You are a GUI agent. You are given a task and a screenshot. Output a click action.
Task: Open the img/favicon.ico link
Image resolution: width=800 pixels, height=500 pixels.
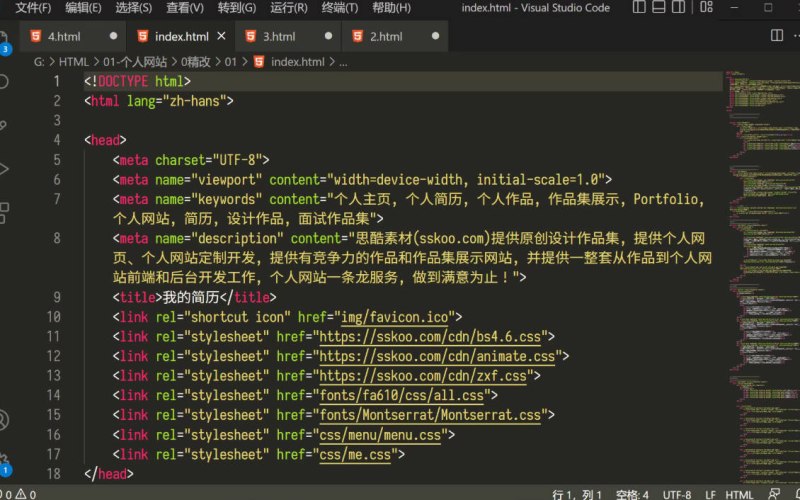[x=394, y=317]
